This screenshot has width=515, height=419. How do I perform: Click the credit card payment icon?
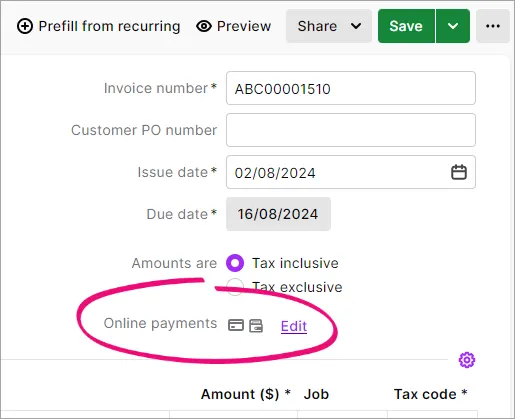pos(236,325)
